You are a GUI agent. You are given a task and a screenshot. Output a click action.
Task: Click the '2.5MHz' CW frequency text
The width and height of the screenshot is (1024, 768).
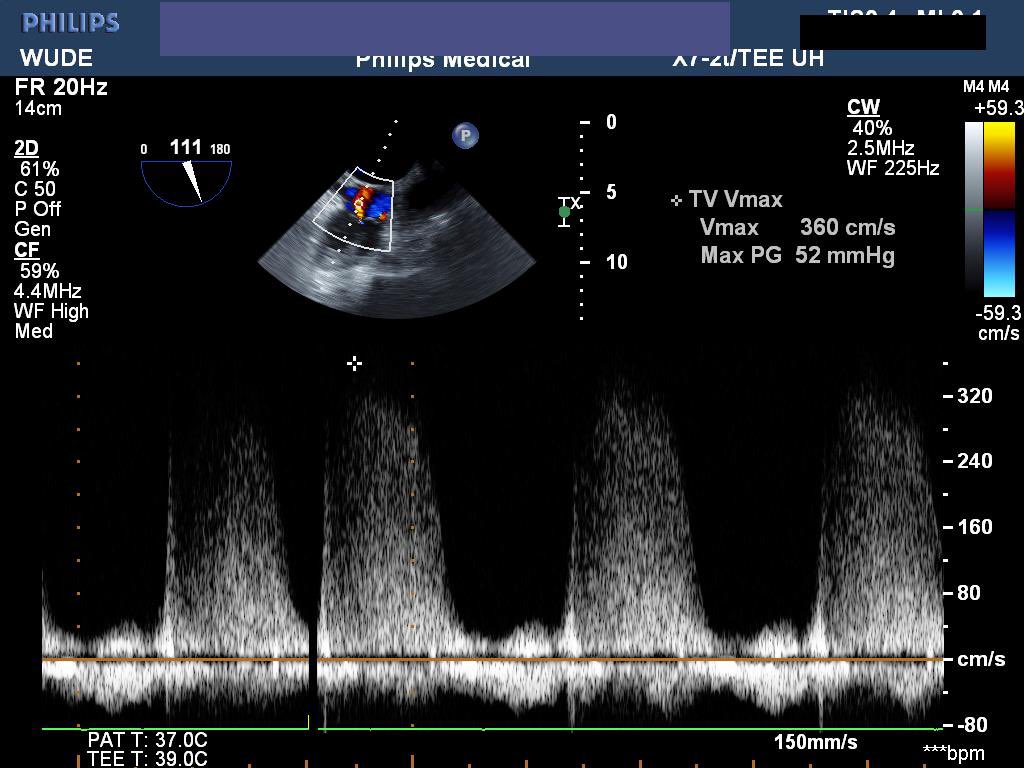click(881, 148)
